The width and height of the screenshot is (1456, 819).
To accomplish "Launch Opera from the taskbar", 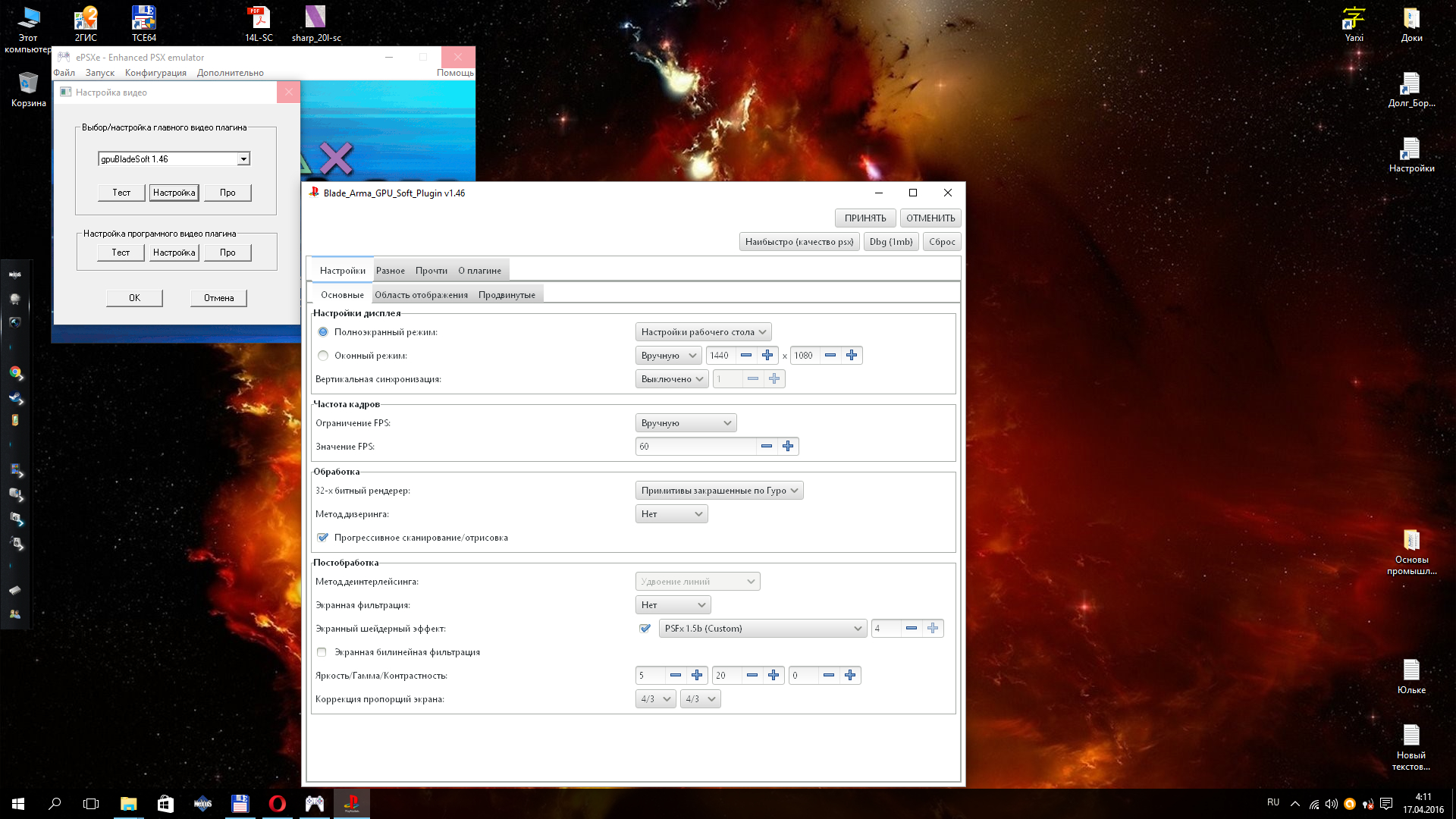I will [278, 804].
